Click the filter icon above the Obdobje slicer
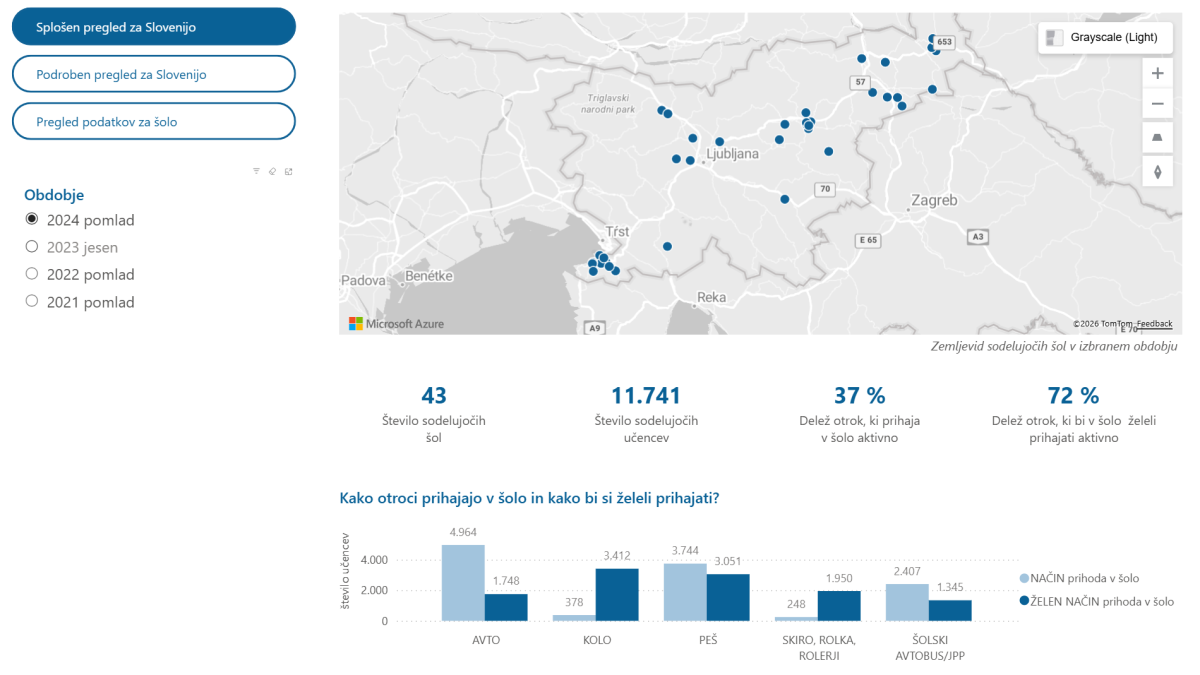 [256, 171]
